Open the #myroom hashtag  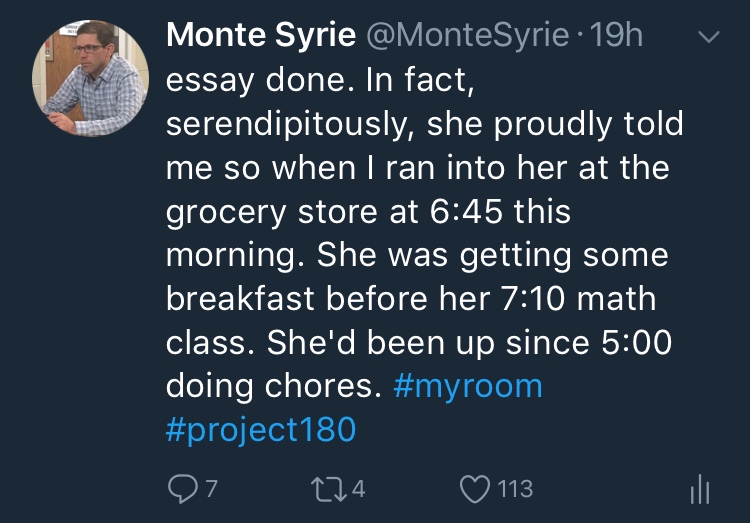[x=468, y=386]
